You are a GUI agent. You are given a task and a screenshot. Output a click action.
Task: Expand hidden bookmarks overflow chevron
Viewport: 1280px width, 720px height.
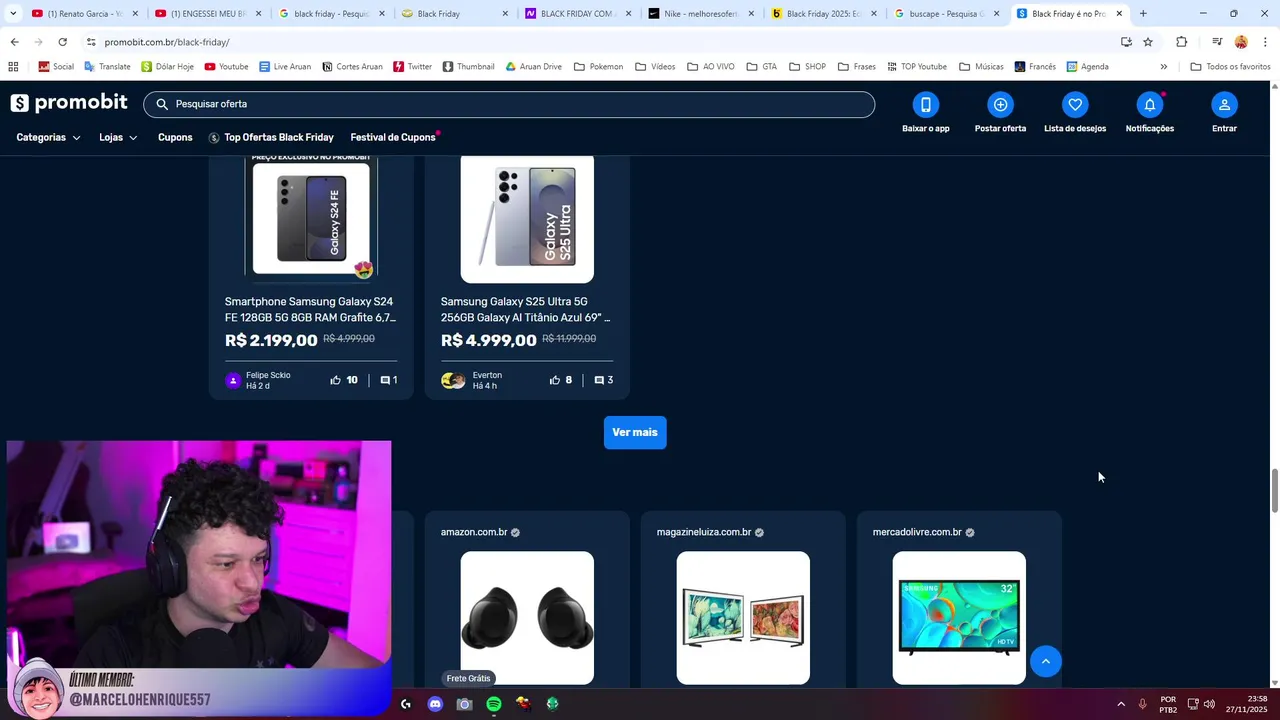coord(1163,67)
